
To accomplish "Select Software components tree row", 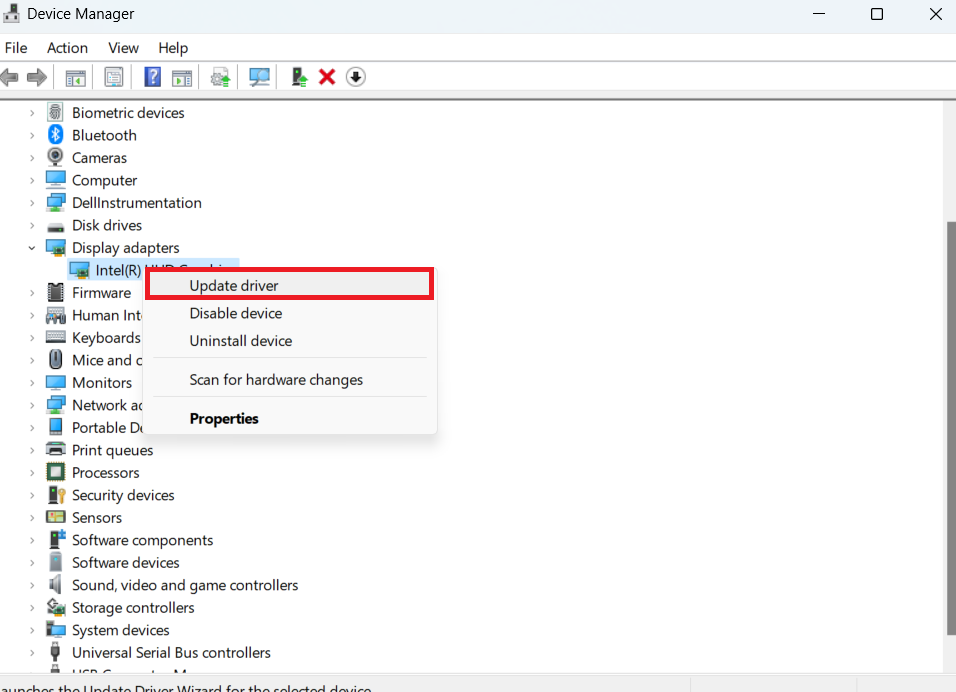I will [143, 540].
